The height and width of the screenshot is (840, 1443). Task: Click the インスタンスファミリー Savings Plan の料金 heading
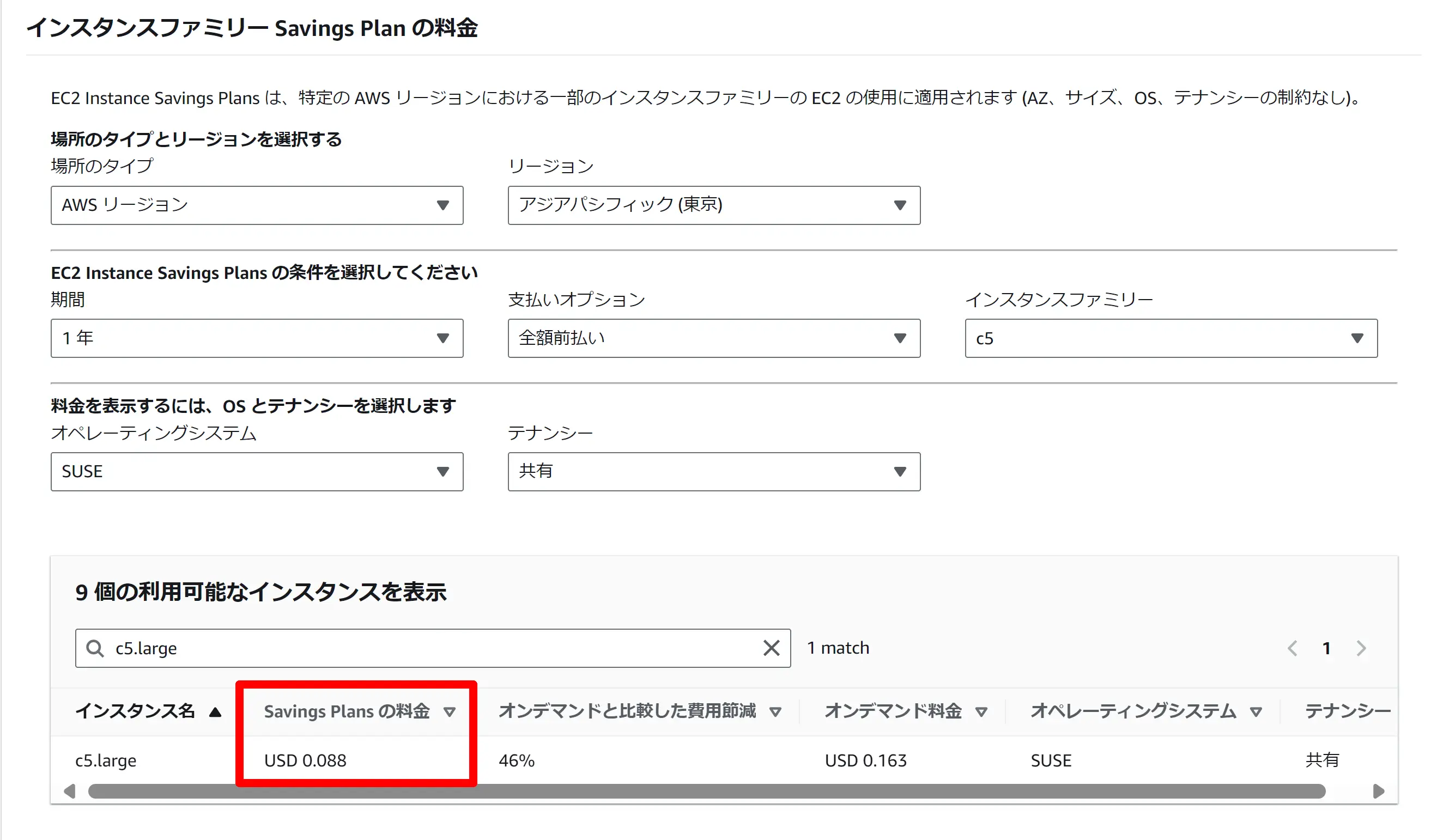(252, 28)
